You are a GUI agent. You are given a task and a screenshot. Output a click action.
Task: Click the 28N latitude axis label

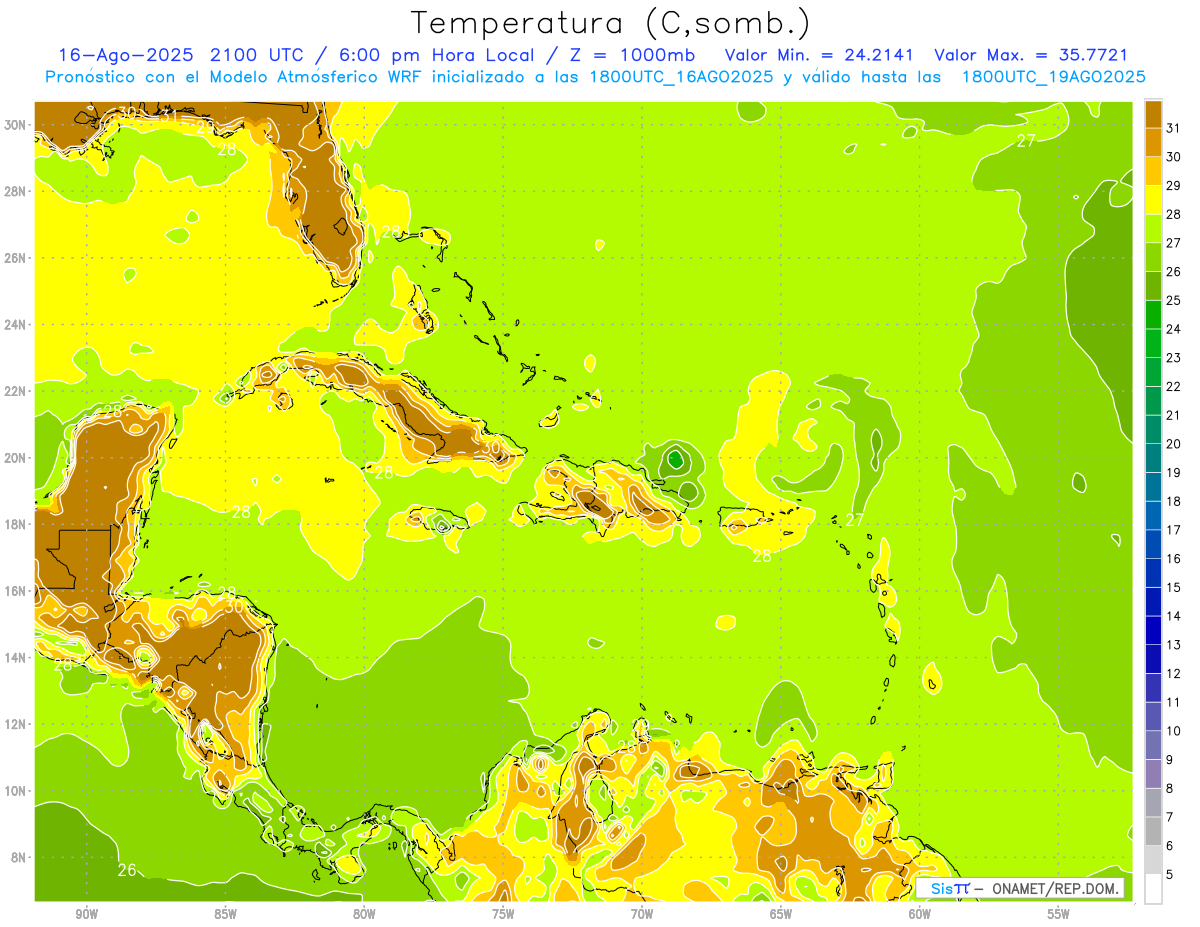[x=15, y=191]
